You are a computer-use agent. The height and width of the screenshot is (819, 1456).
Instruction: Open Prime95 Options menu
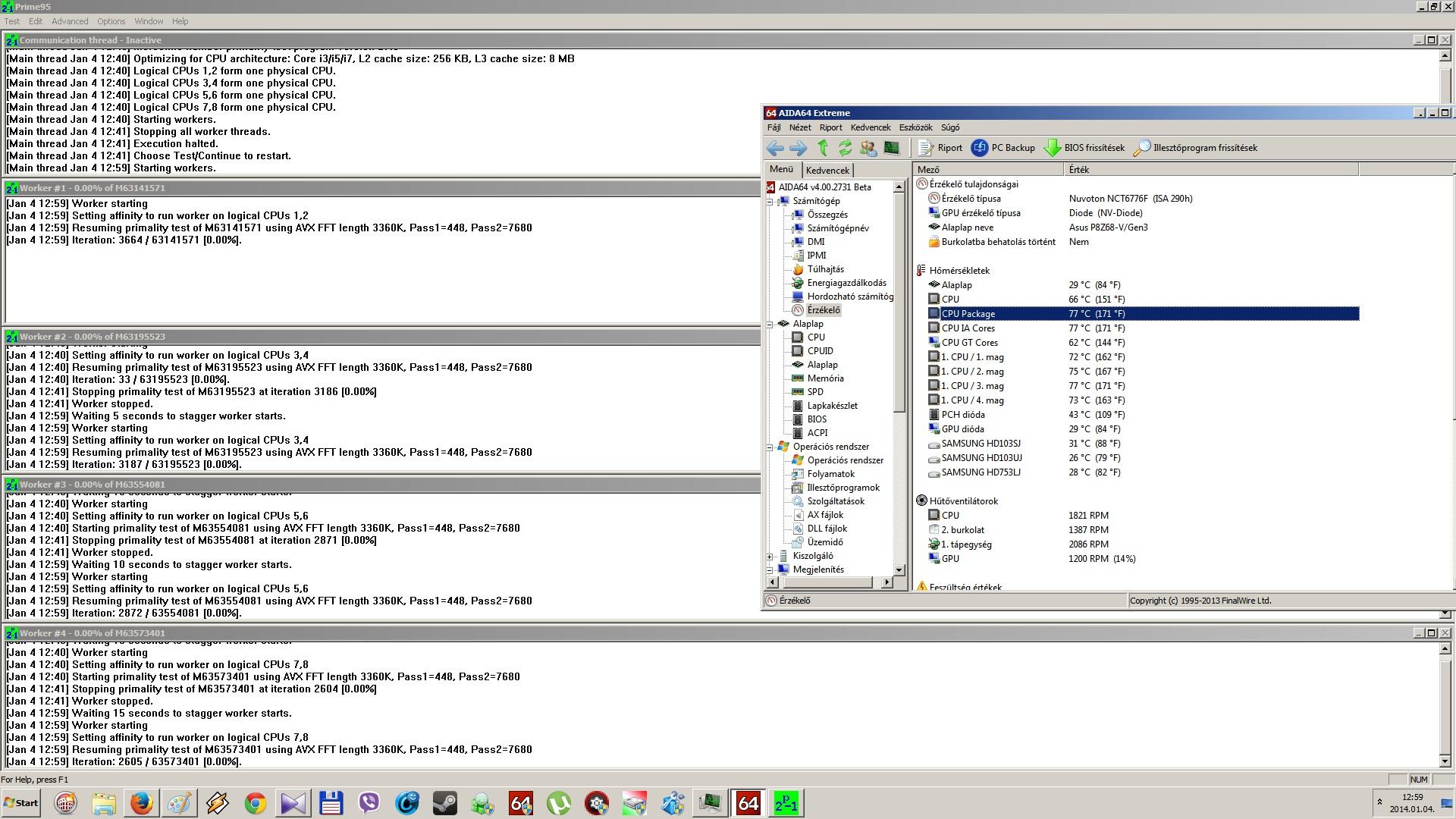(x=111, y=21)
